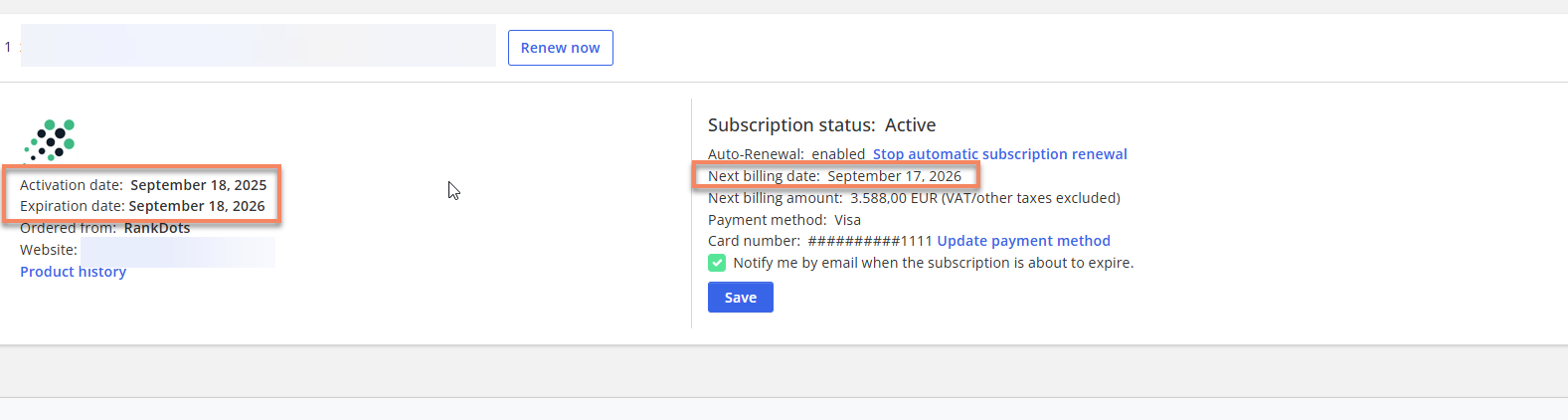Open the Product history link
The width and height of the screenshot is (1568, 420).
tap(73, 272)
